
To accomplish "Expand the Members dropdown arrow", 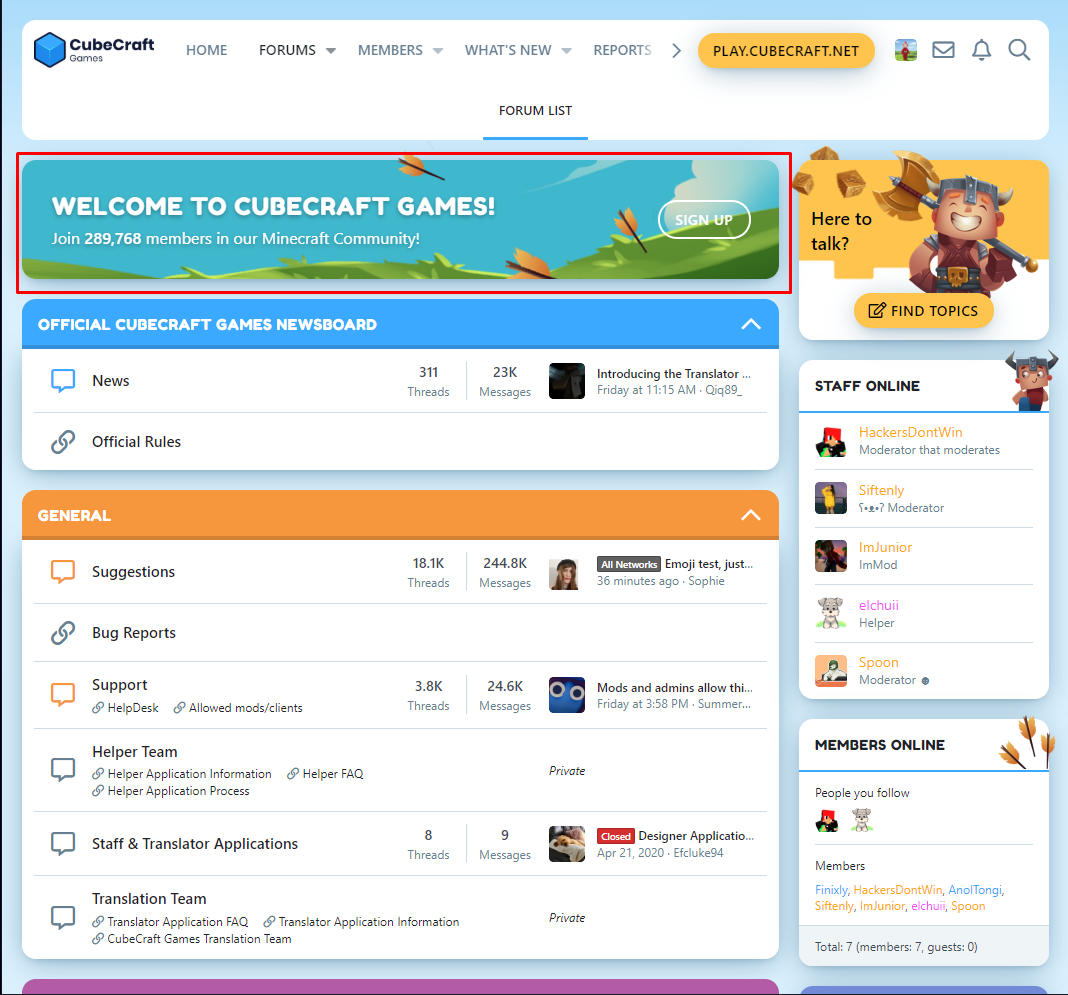I will click(x=438, y=50).
